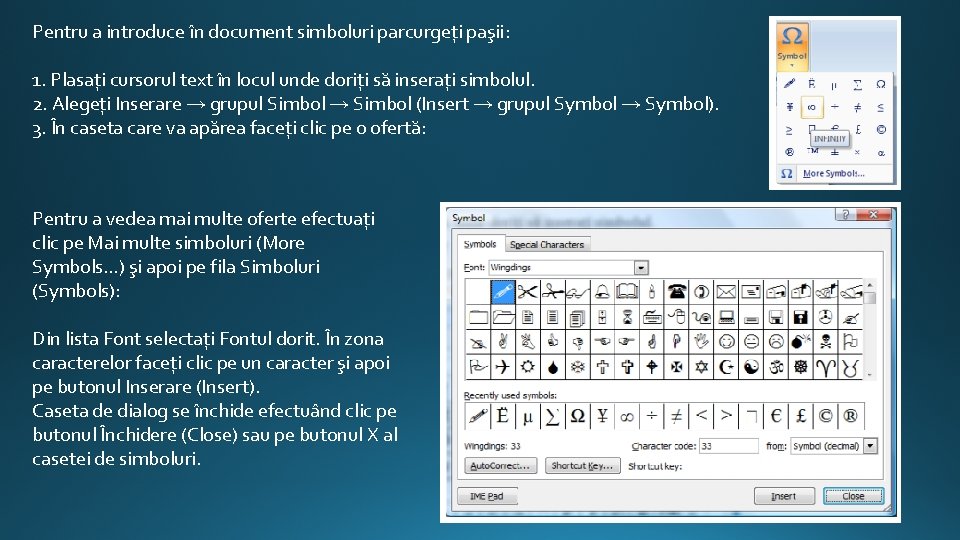Select the yin-yang symbol
This screenshot has height=540, width=960.
click(x=751, y=367)
